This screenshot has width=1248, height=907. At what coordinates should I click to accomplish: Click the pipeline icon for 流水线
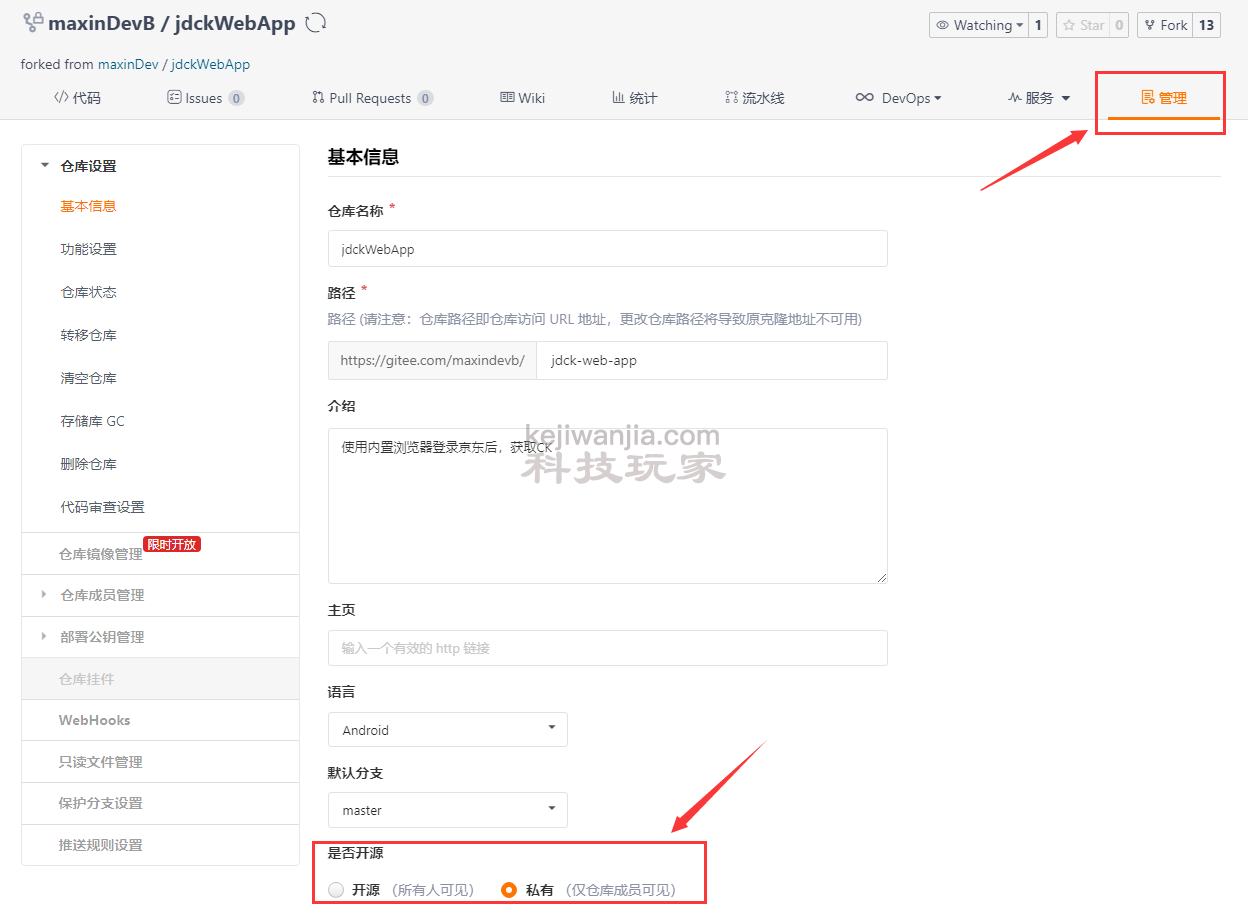click(731, 98)
